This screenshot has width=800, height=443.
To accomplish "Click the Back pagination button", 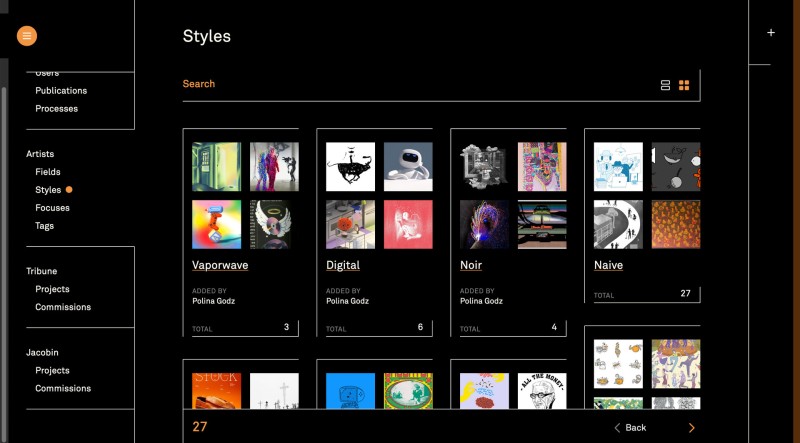I will (x=629, y=428).
